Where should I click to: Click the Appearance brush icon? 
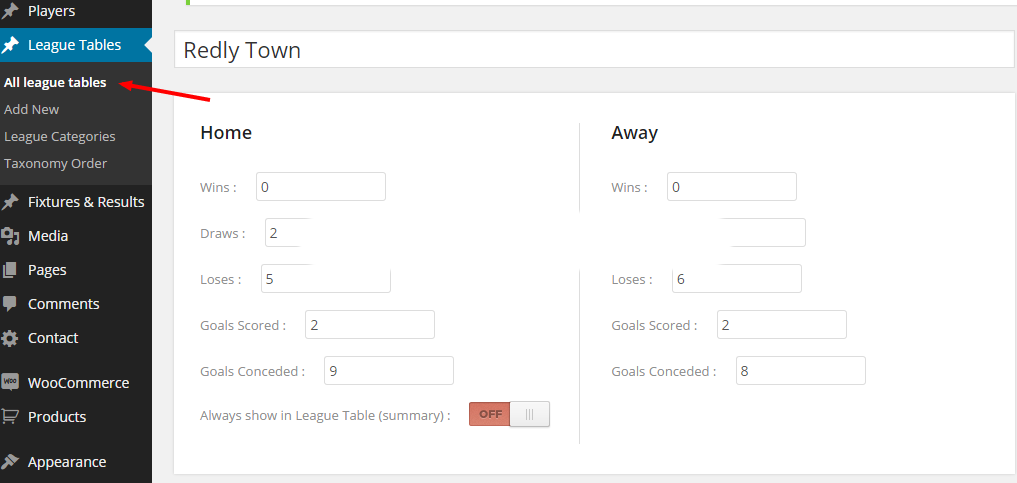[11, 462]
